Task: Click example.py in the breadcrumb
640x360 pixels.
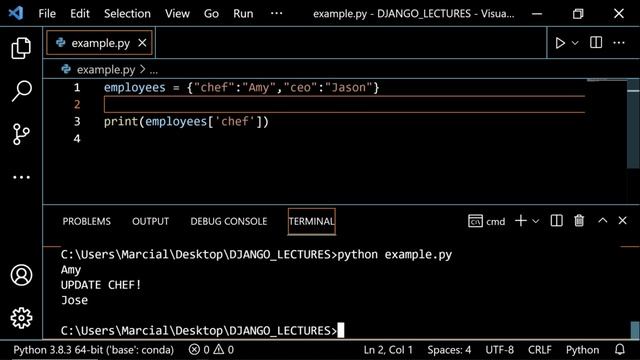Action: 106,69
